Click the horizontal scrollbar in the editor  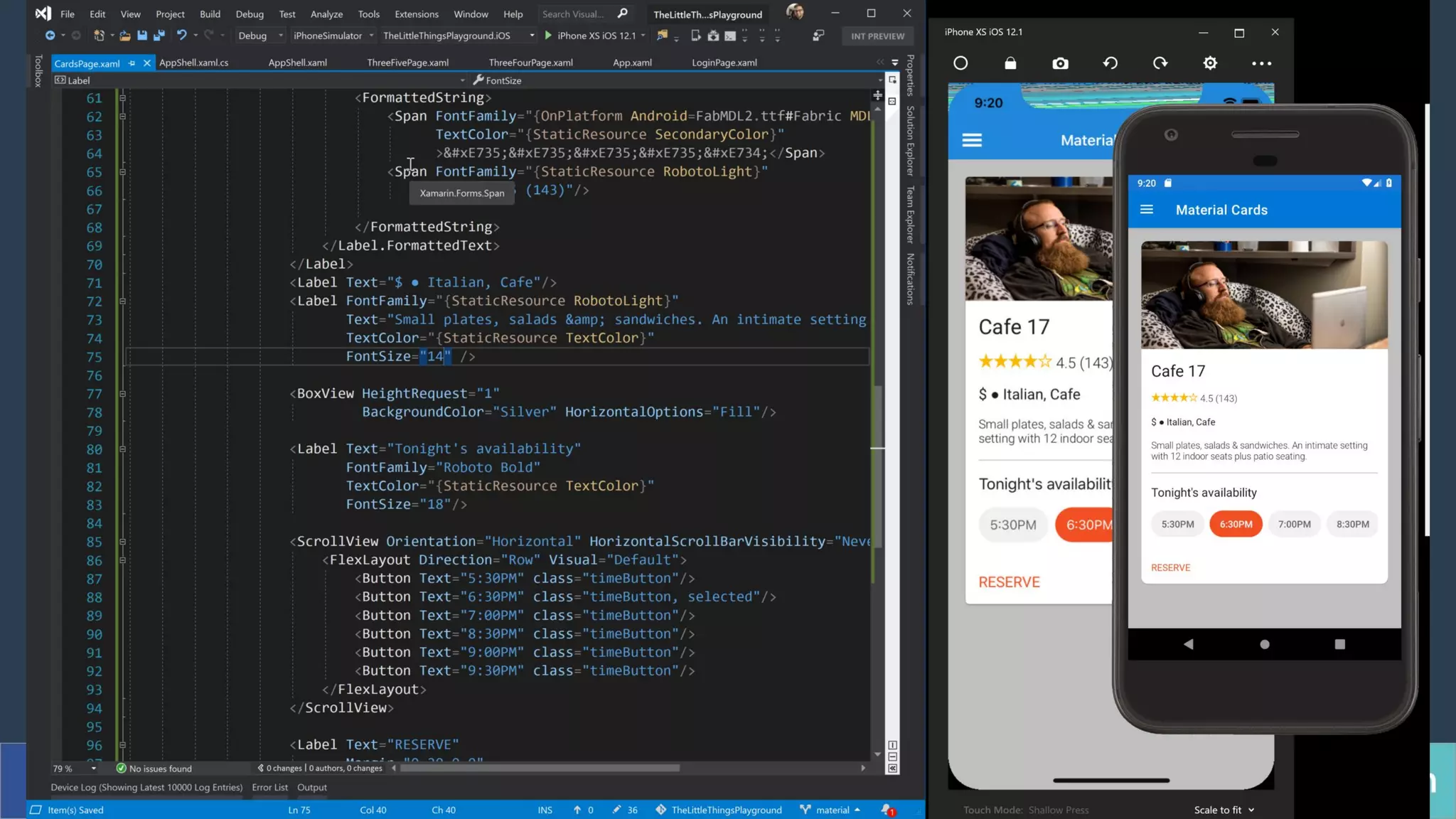tap(540, 768)
